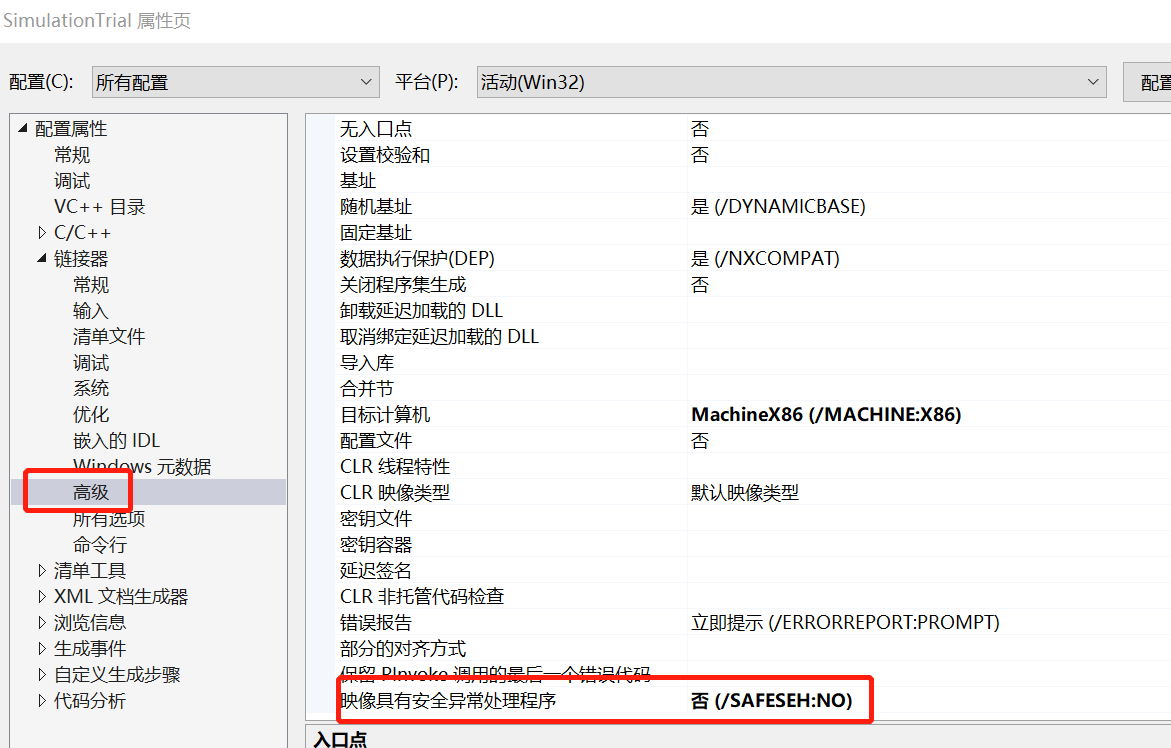Expand the 代码分析 node
This screenshot has width=1171, height=748.
point(42,700)
